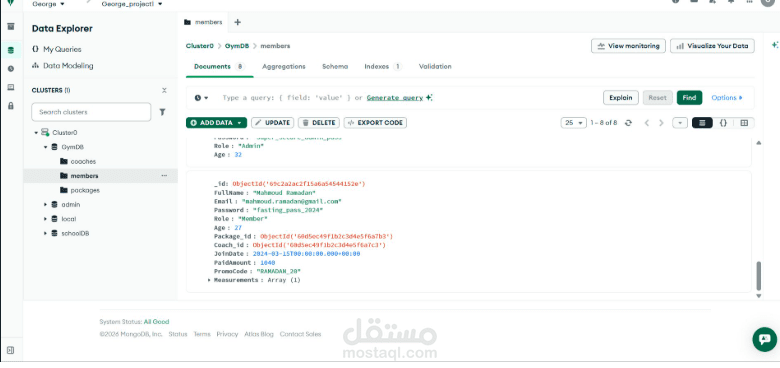Click the Generate query link
This screenshot has height=368, width=780.
[395, 98]
